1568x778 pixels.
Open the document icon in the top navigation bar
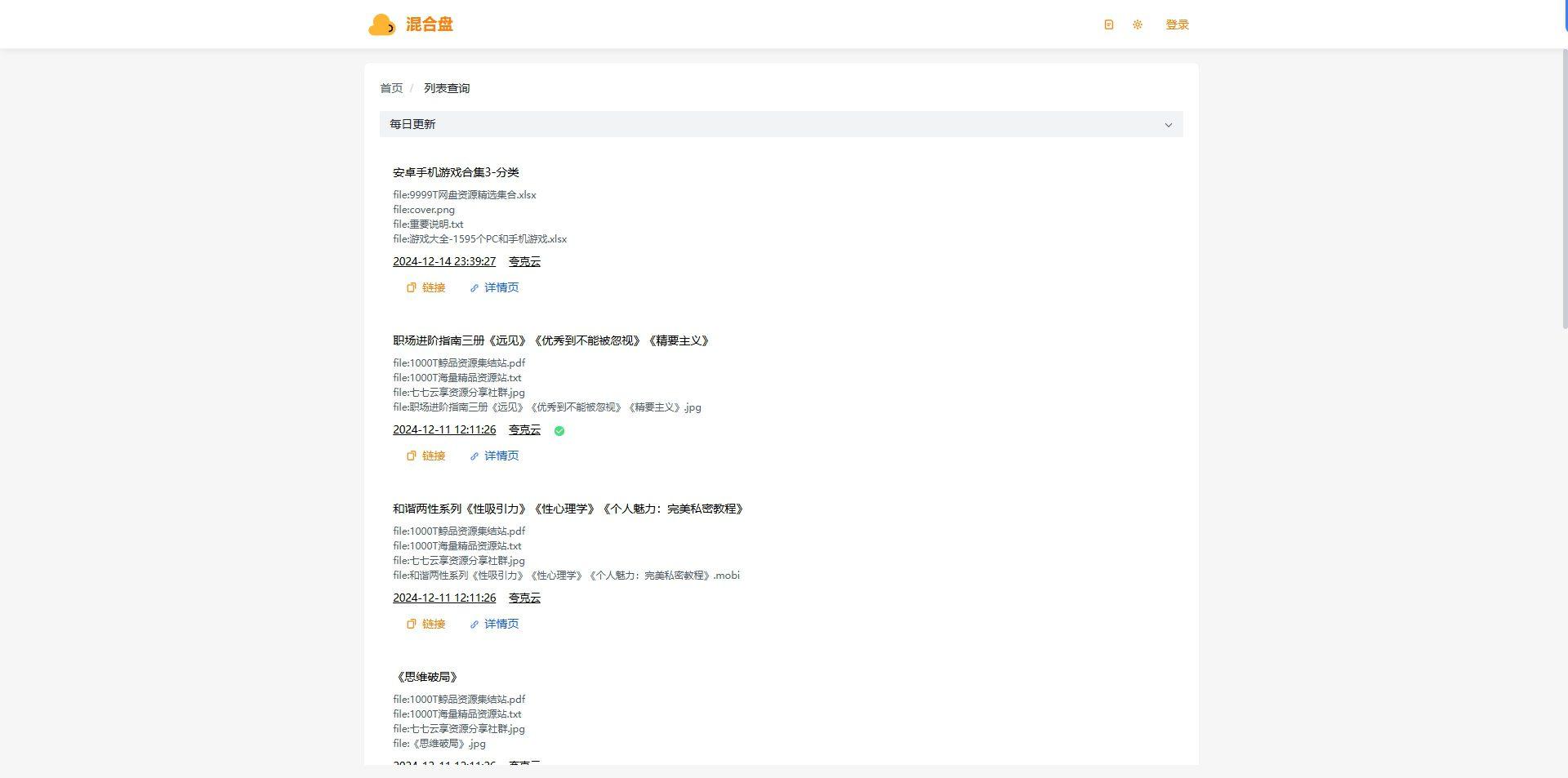1108,24
